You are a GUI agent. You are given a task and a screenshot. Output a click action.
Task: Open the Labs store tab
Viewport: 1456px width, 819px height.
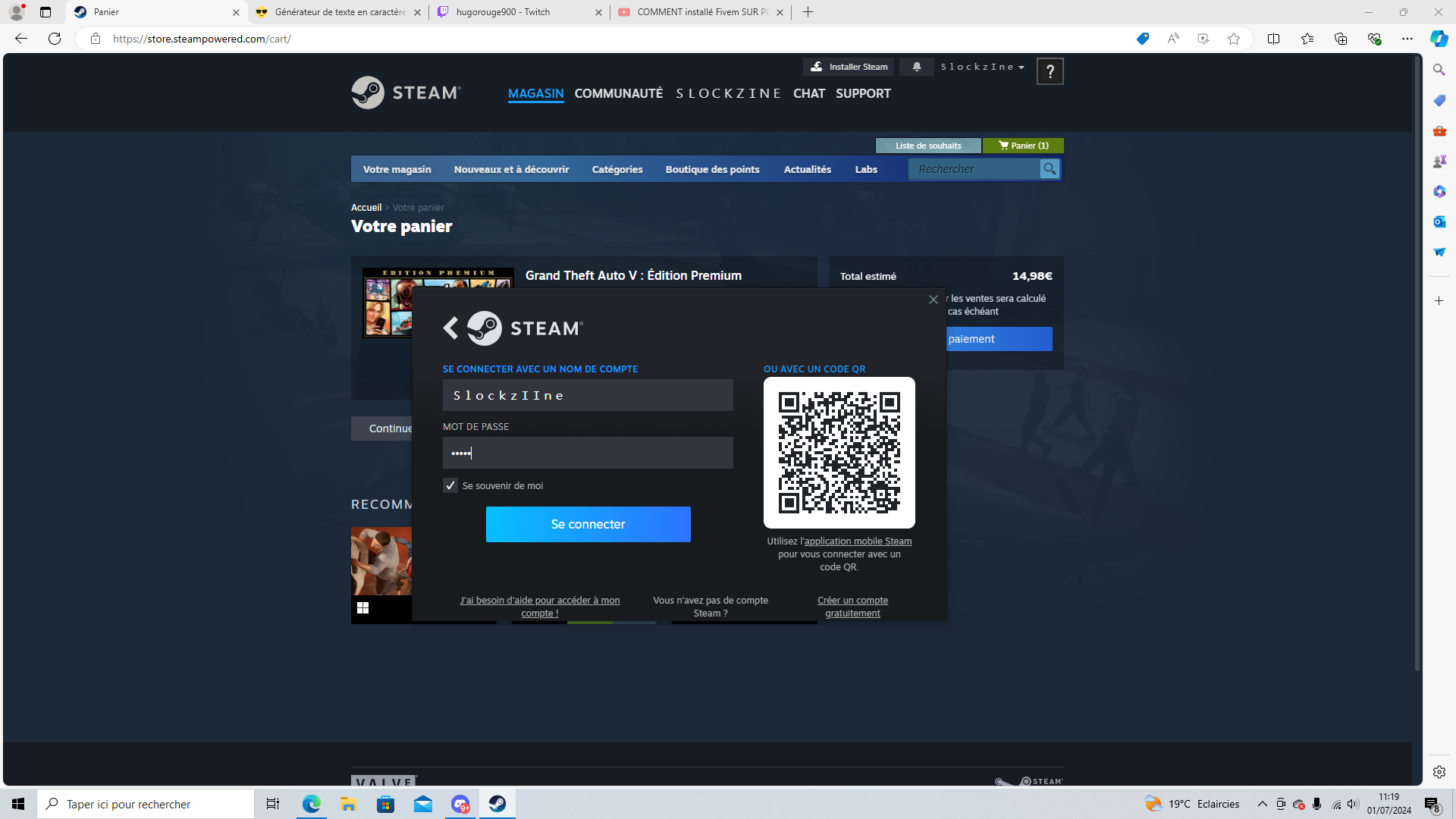click(866, 169)
